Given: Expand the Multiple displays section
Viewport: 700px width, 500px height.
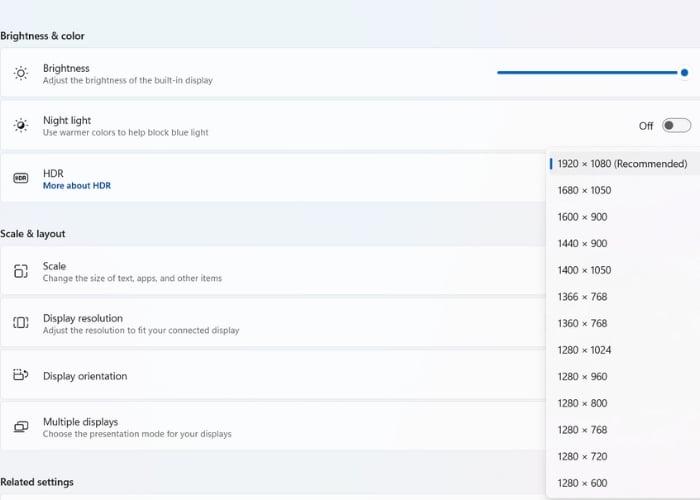Looking at the screenshot, I should tap(270, 427).
